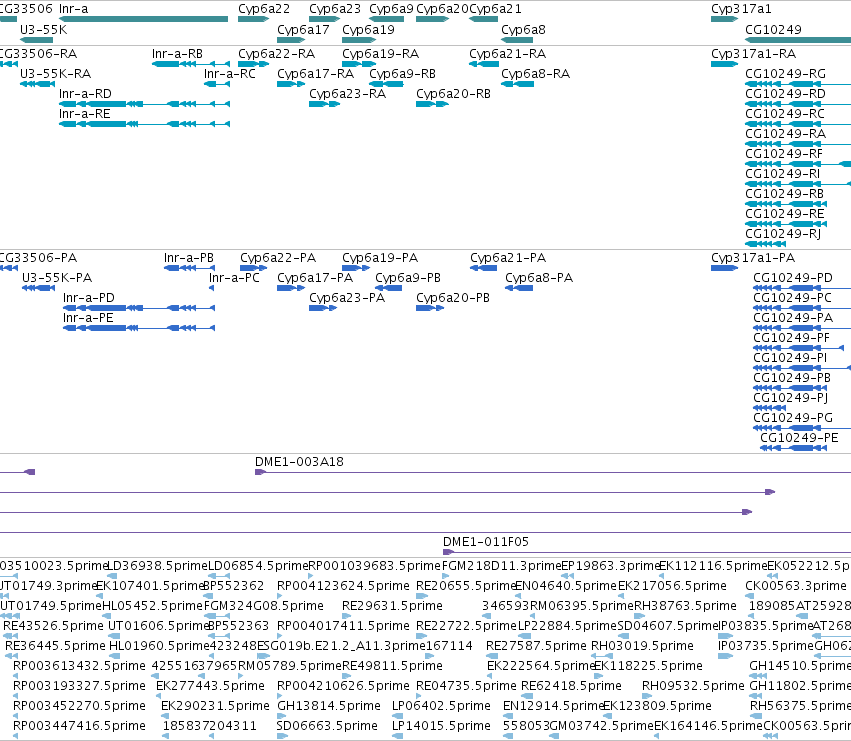Select the Cyp317a1 gene label
The image size is (851, 741).
741,9
